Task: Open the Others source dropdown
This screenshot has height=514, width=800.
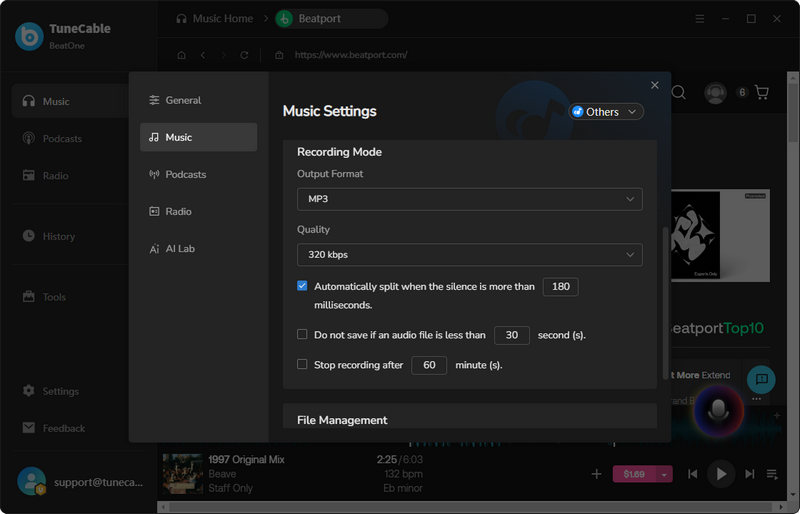Action: pyautogui.click(x=606, y=112)
